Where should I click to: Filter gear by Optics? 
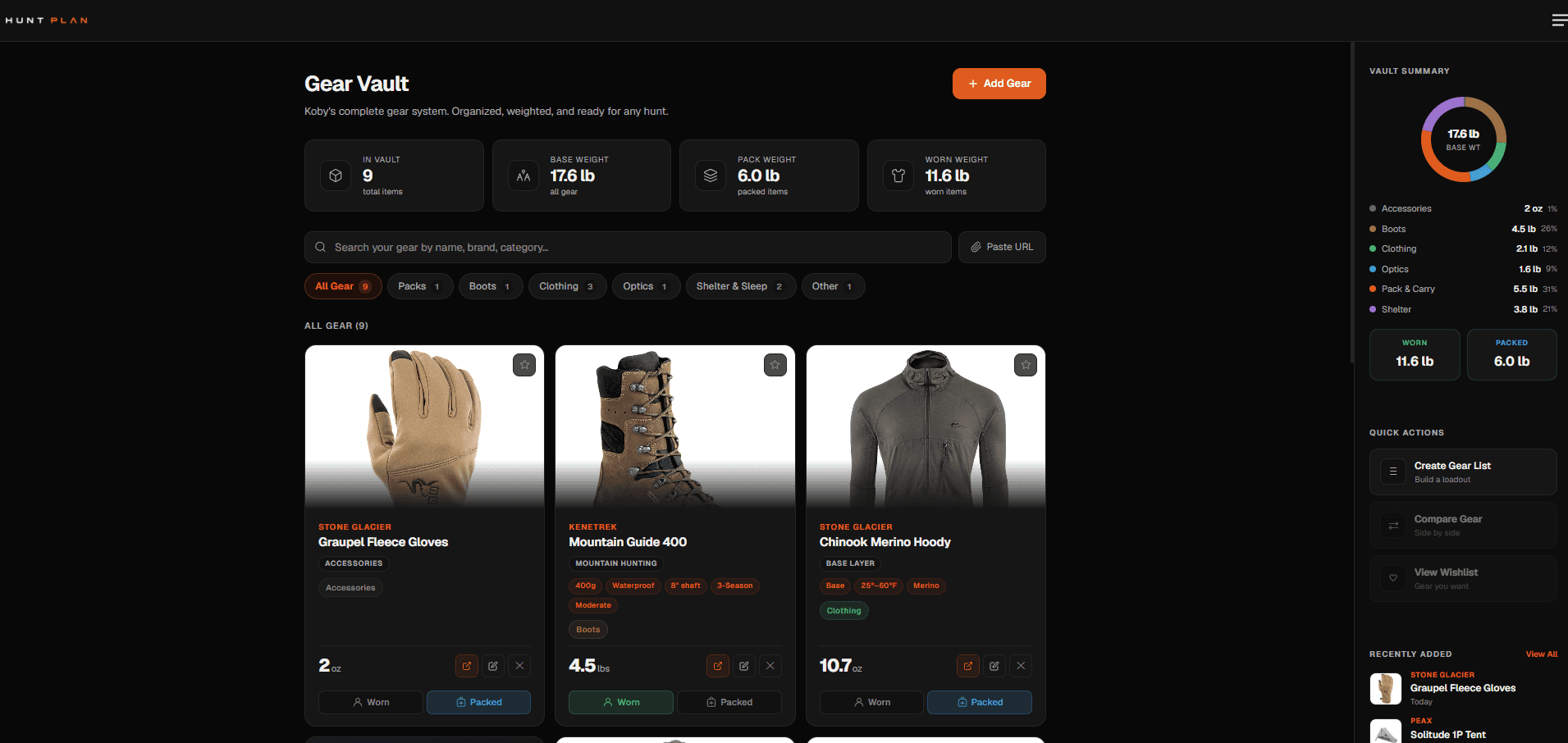coord(646,286)
